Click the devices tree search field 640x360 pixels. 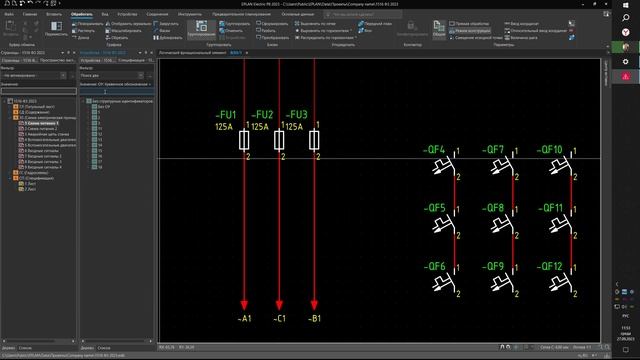[117, 91]
